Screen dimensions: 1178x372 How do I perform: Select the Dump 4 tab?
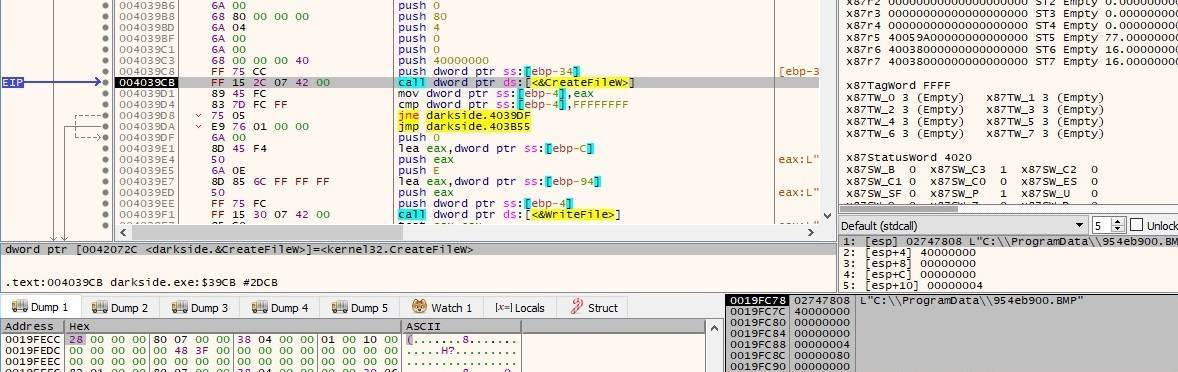coord(280,307)
